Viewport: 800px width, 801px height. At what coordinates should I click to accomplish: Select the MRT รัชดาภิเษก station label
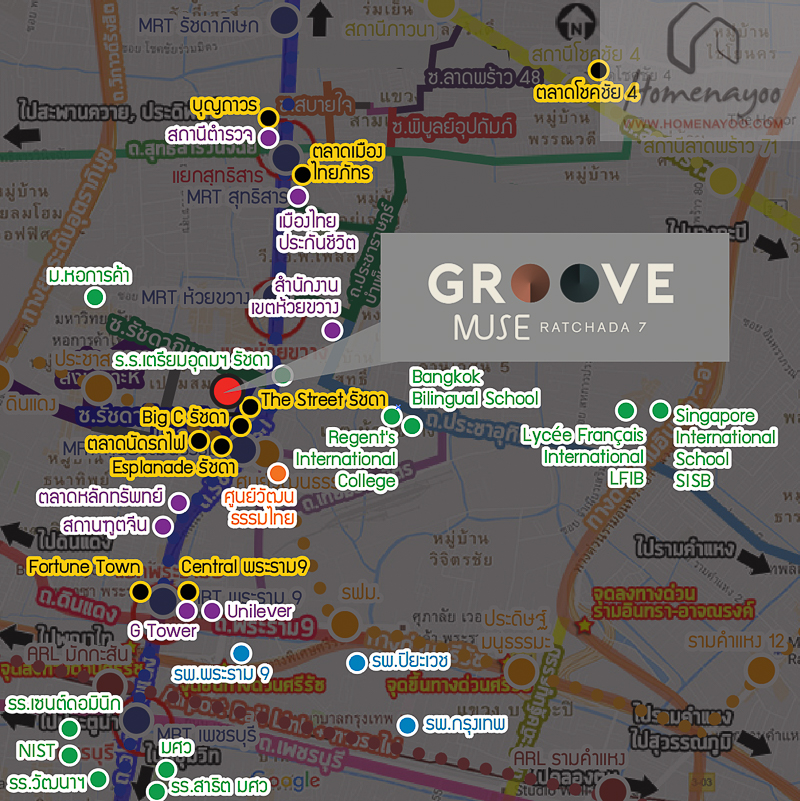[x=198, y=25]
